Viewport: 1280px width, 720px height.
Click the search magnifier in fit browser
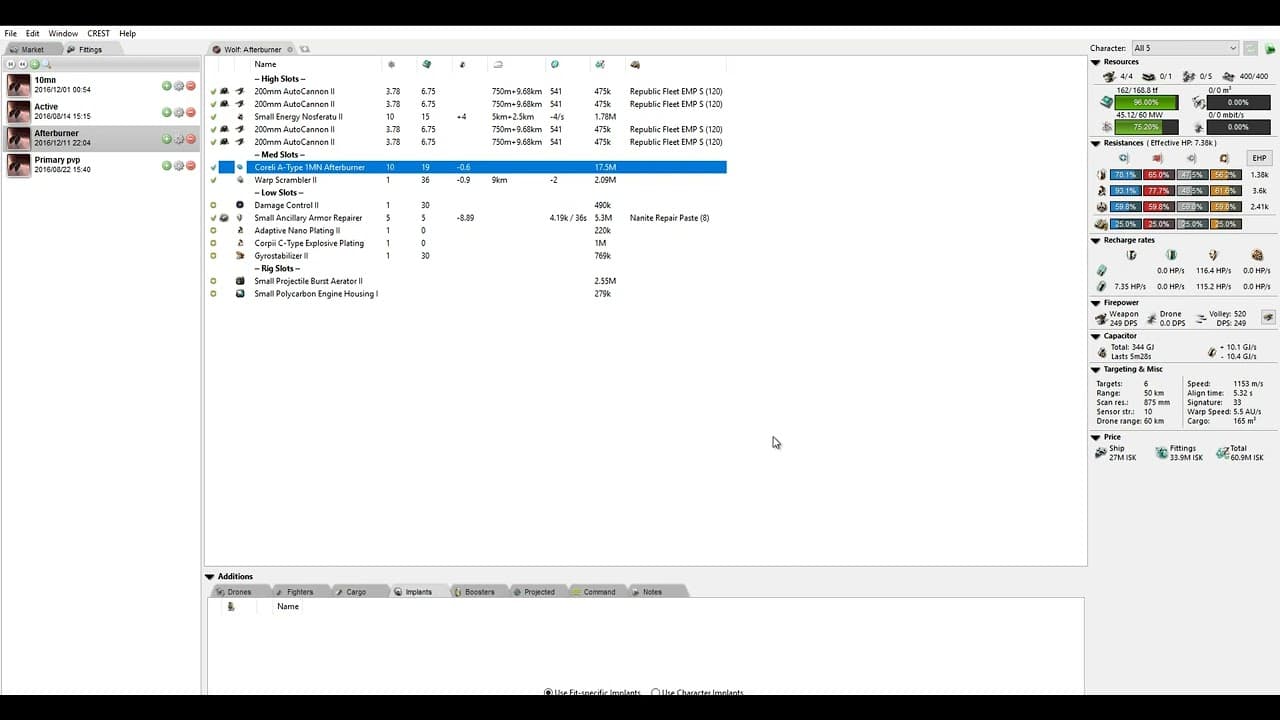point(46,64)
